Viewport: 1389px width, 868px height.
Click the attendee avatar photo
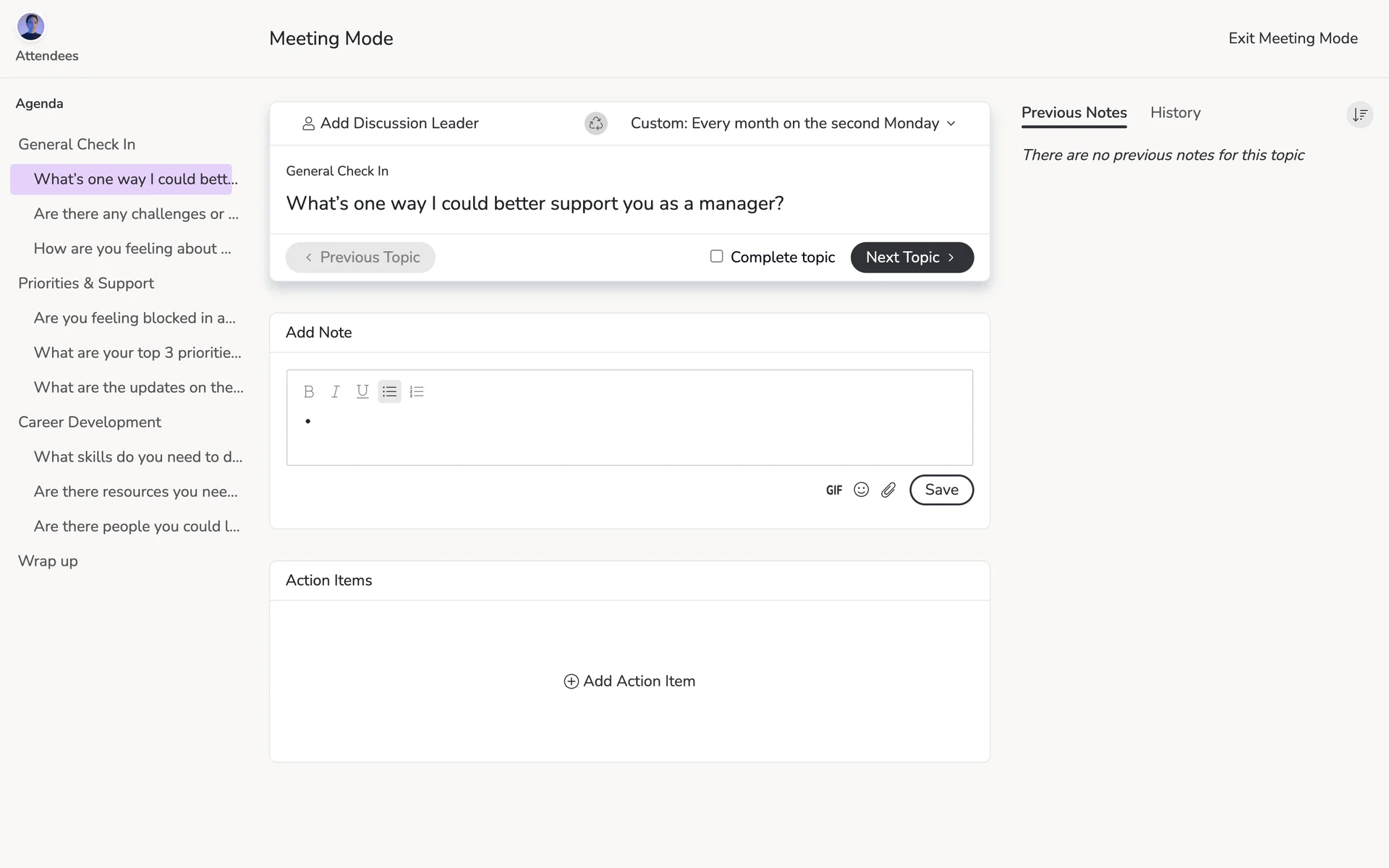click(31, 27)
